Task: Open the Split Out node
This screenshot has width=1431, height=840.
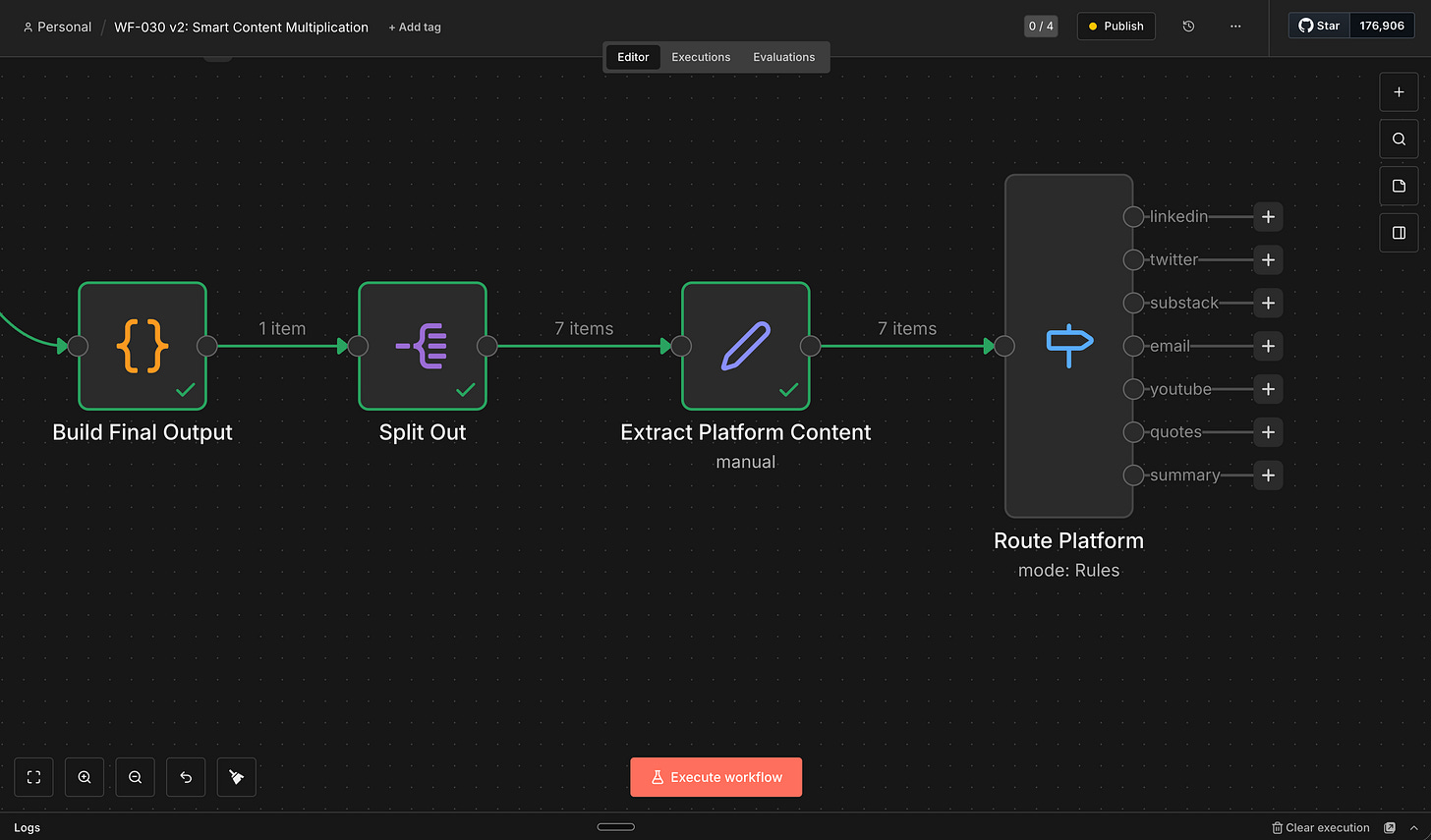Action: pos(423,346)
